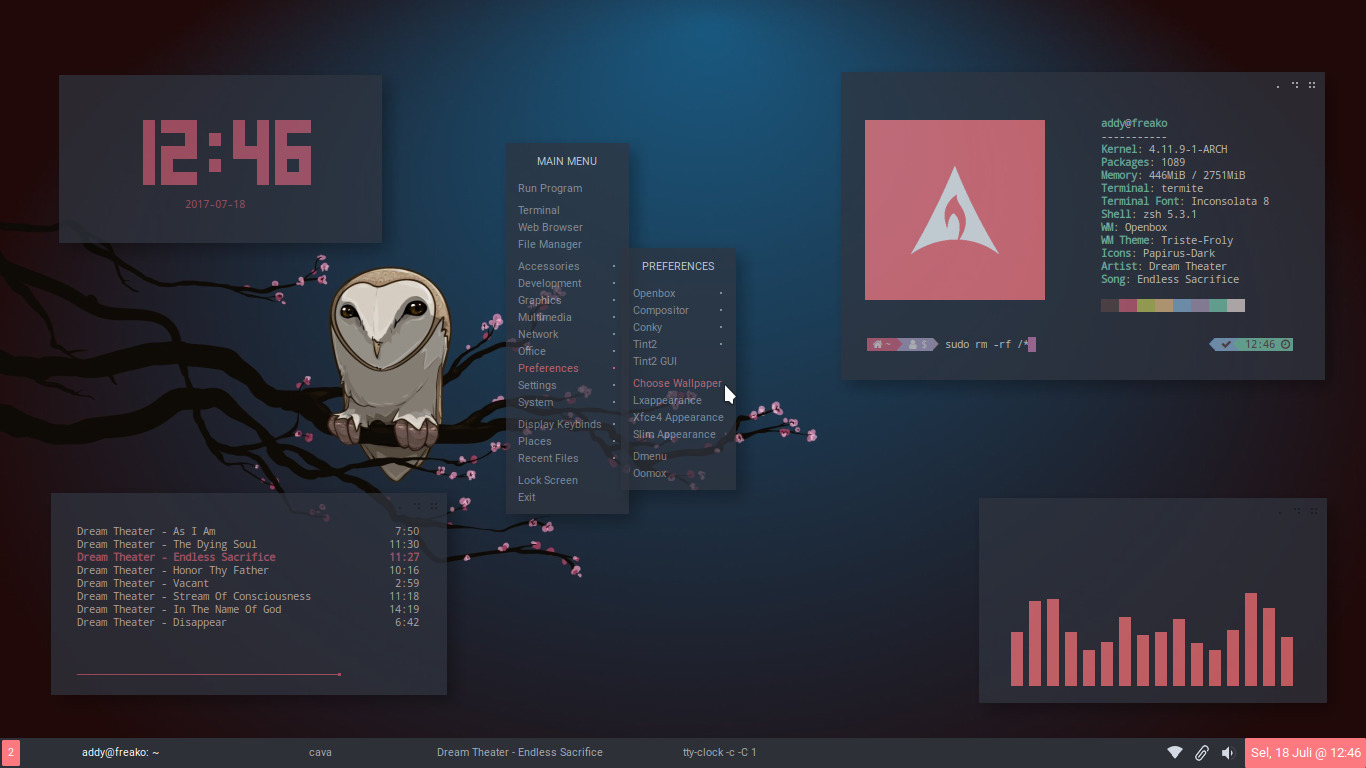Launch Lxappearance from Preferences

(678, 400)
